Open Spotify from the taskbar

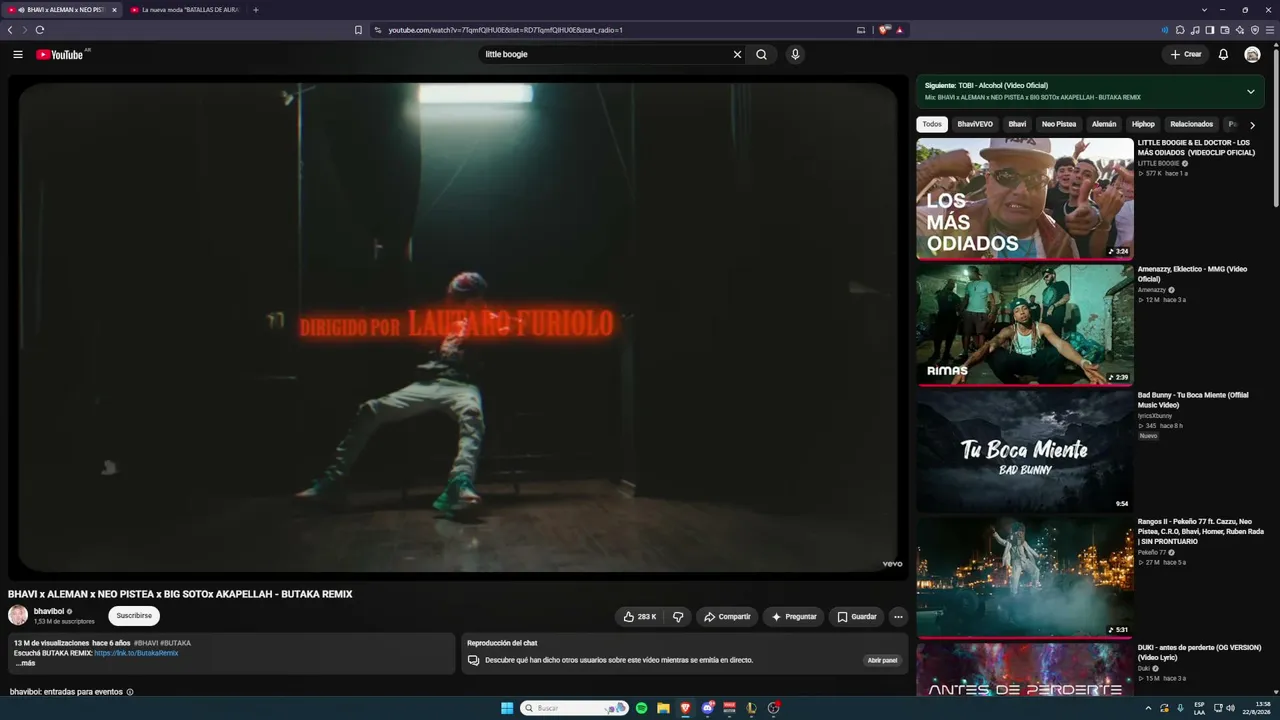point(641,708)
